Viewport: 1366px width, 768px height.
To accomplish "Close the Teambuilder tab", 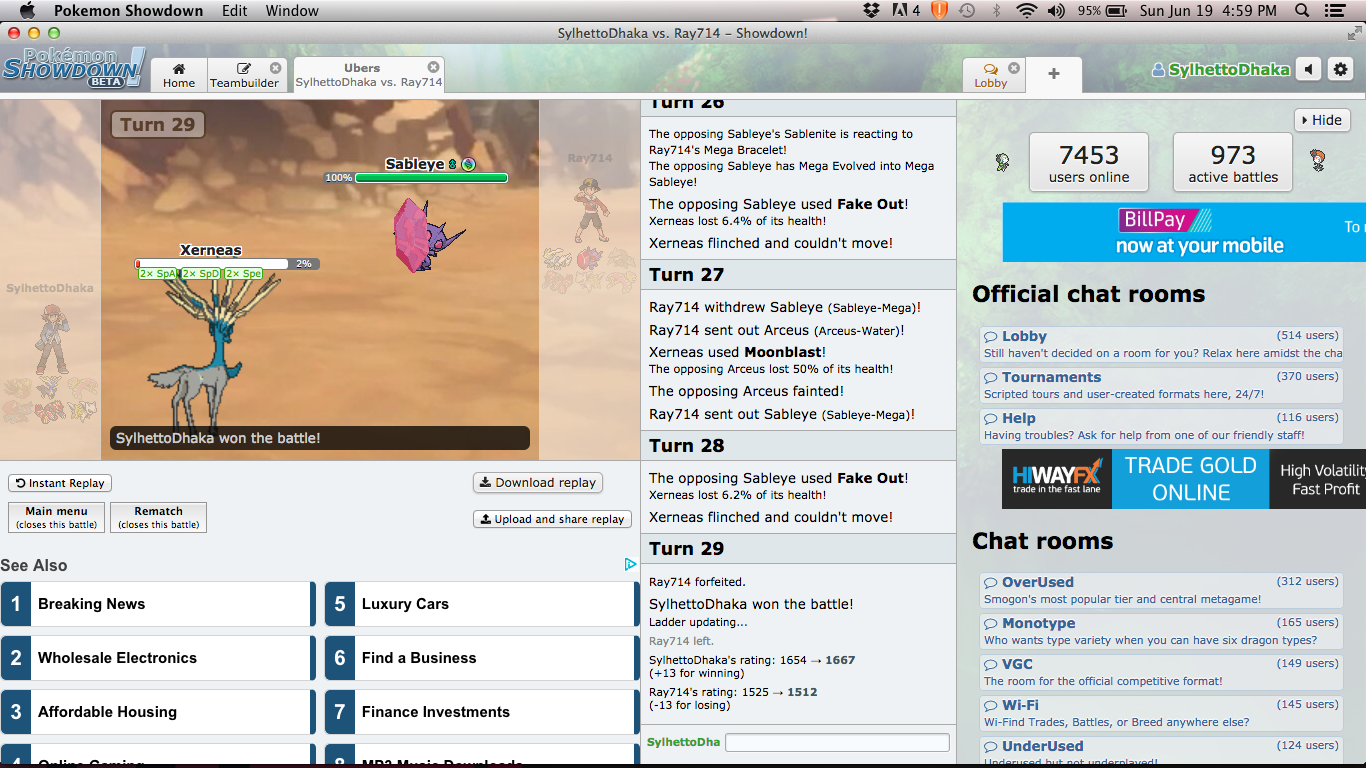I will [275, 68].
